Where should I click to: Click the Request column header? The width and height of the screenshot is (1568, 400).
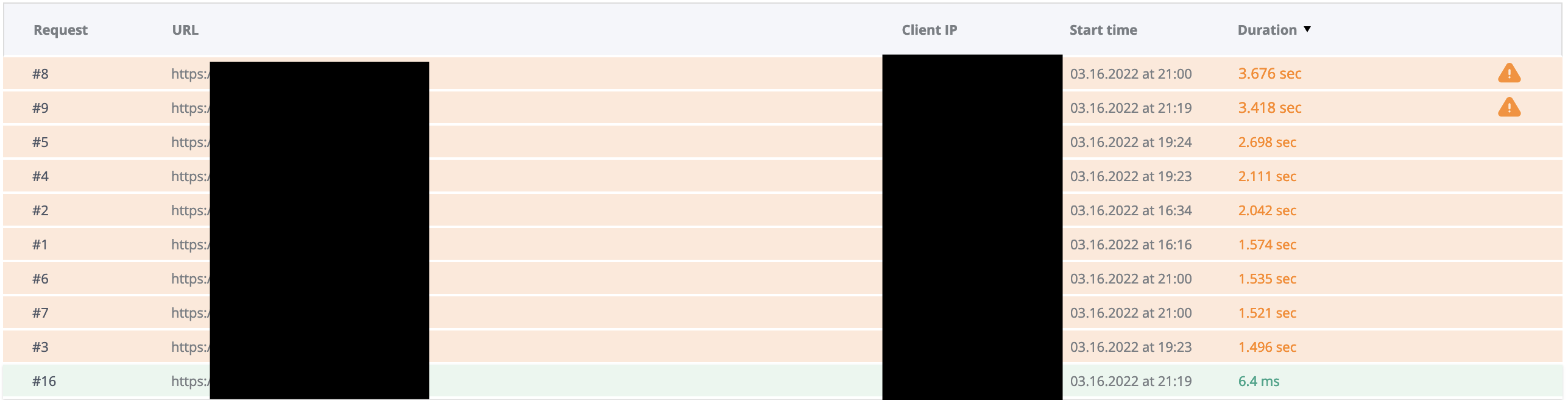[x=60, y=30]
